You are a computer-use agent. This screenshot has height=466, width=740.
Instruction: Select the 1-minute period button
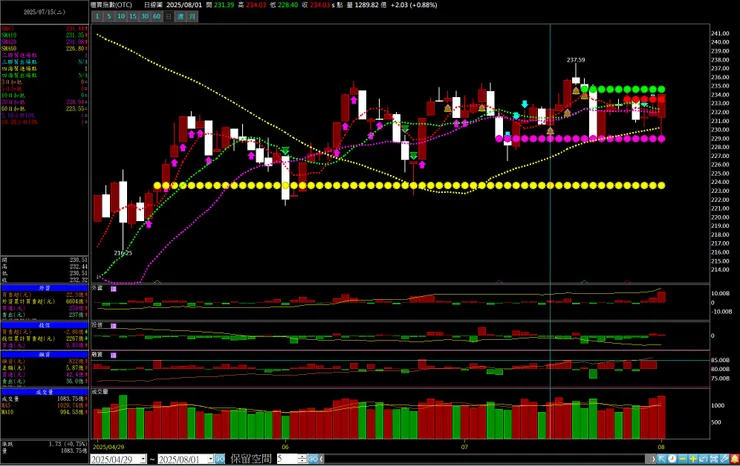pos(97,16)
